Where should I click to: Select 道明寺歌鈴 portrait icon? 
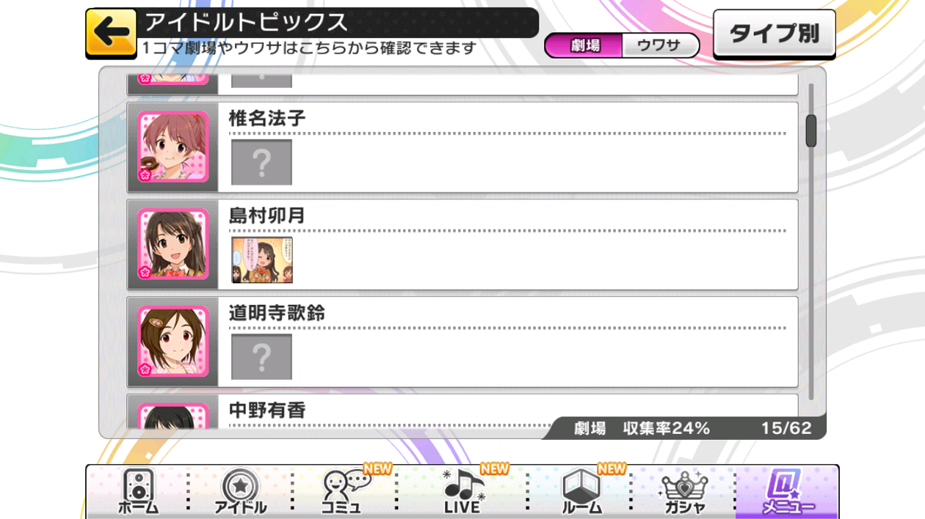click(x=173, y=341)
